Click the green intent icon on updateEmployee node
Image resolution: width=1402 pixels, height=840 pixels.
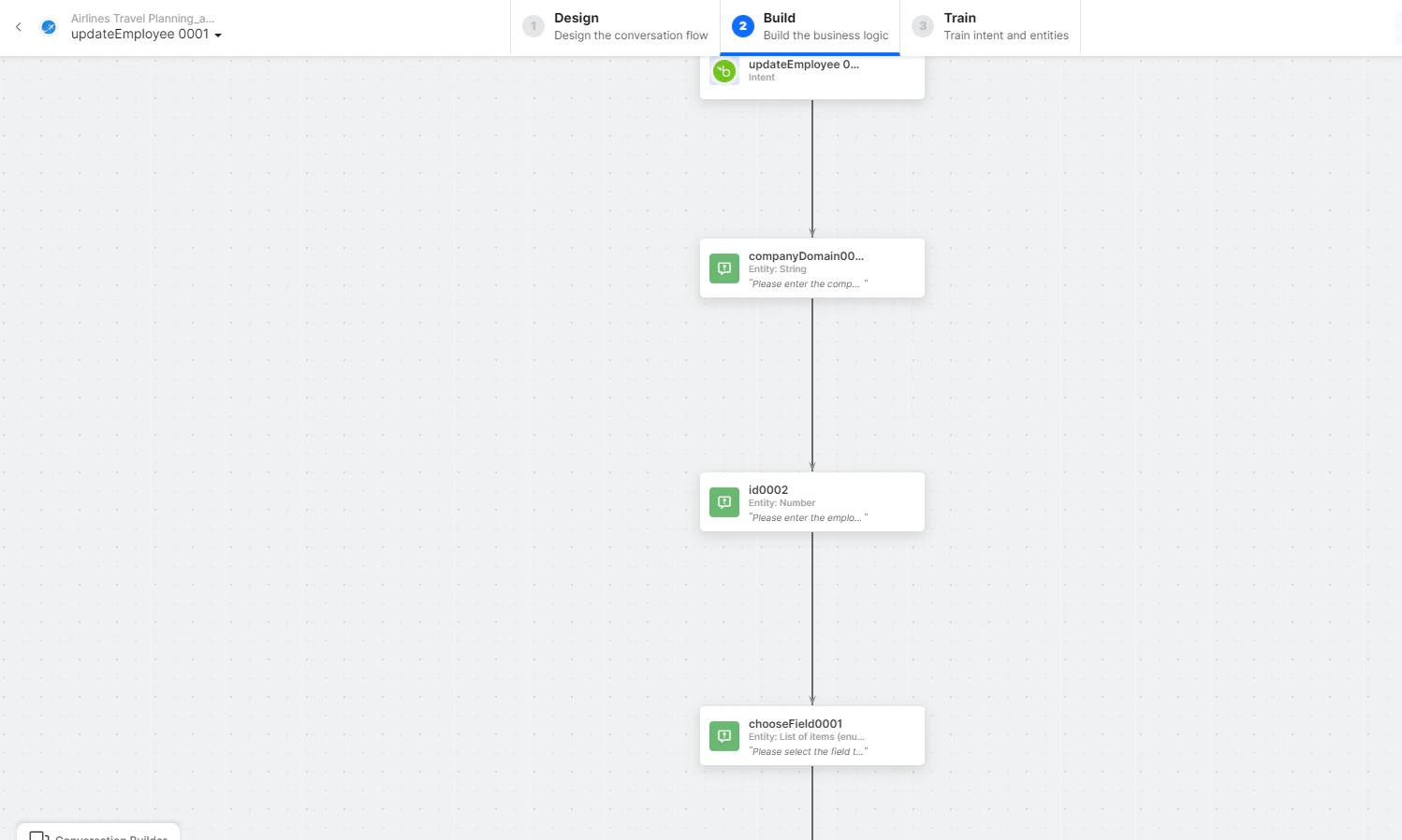tap(723, 70)
